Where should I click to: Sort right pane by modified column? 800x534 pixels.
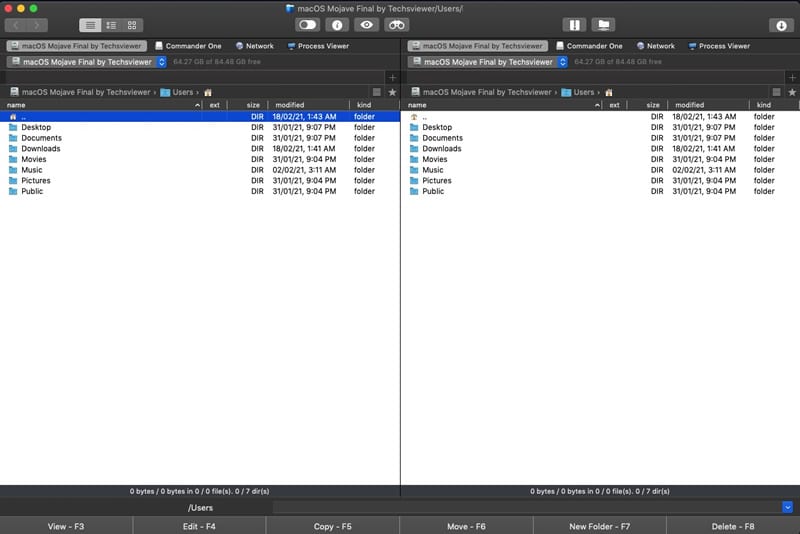708,105
